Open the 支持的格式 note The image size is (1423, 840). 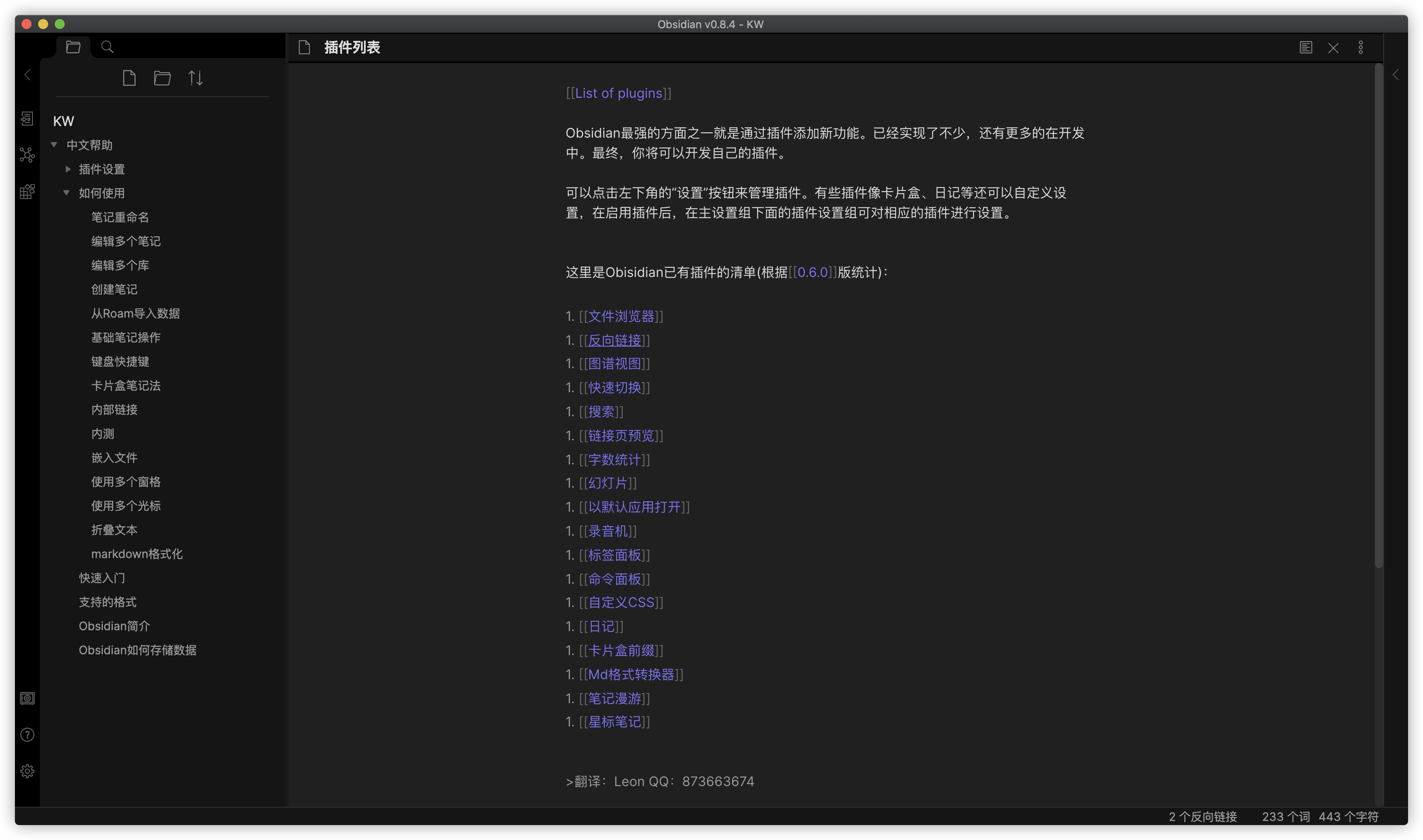pyautogui.click(x=107, y=602)
